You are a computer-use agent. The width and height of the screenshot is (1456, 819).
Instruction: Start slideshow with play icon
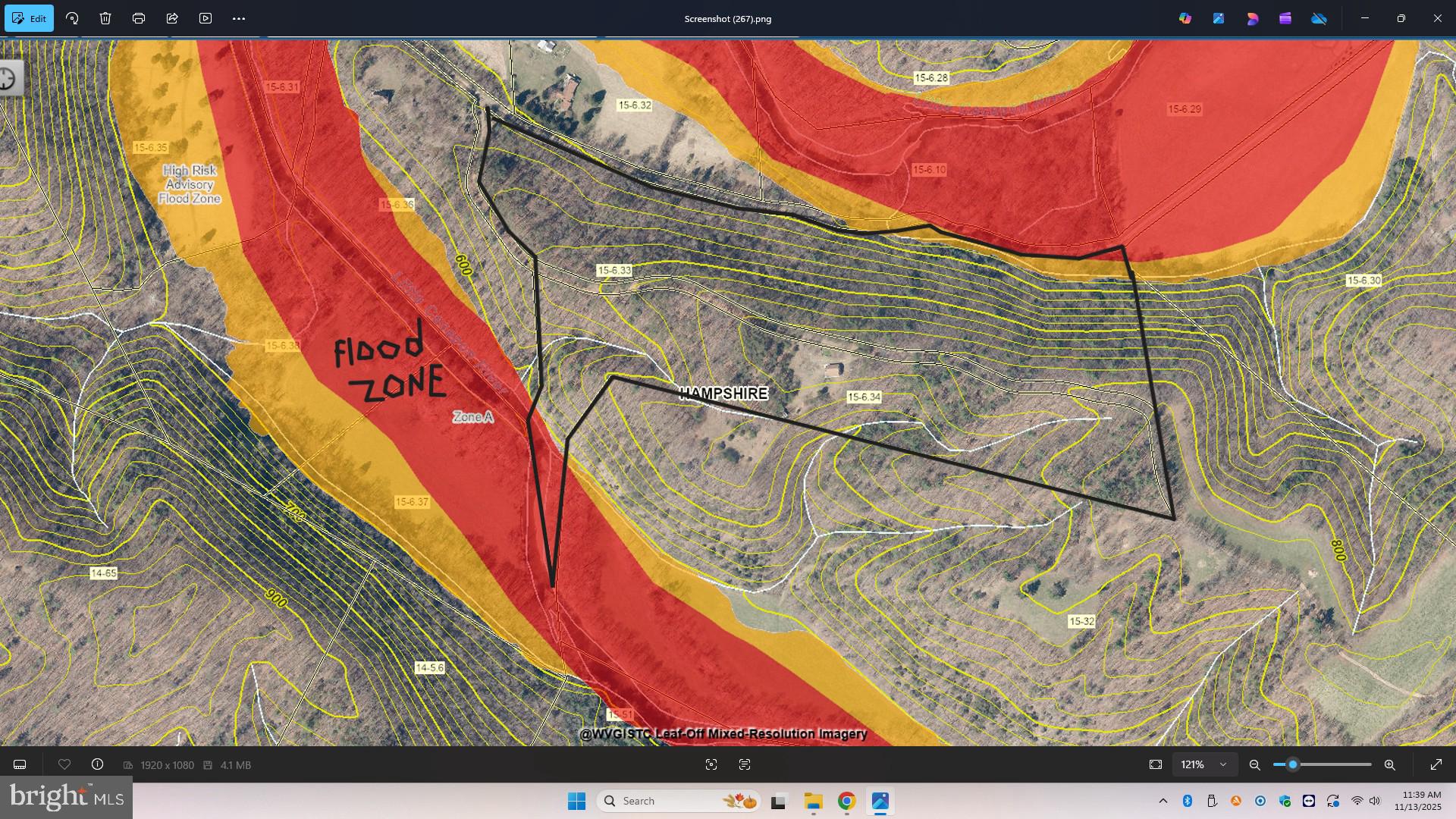[206, 18]
